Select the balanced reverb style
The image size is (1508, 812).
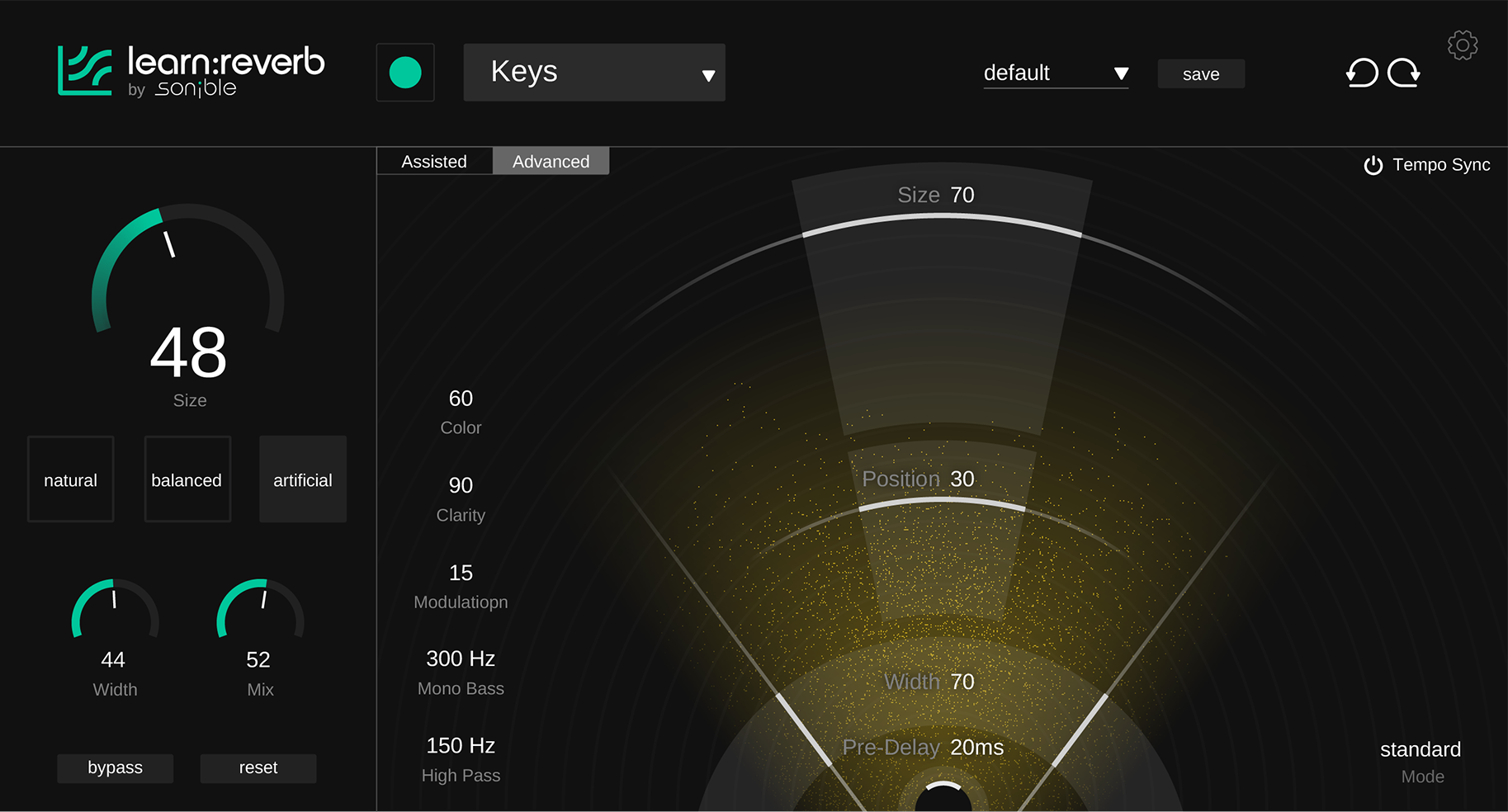coord(187,479)
